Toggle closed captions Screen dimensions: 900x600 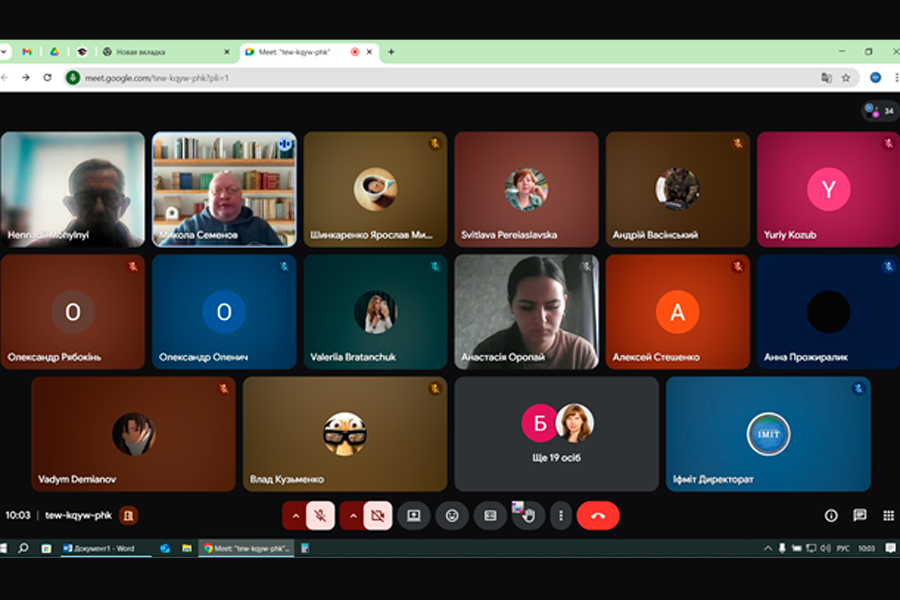pyautogui.click(x=490, y=516)
